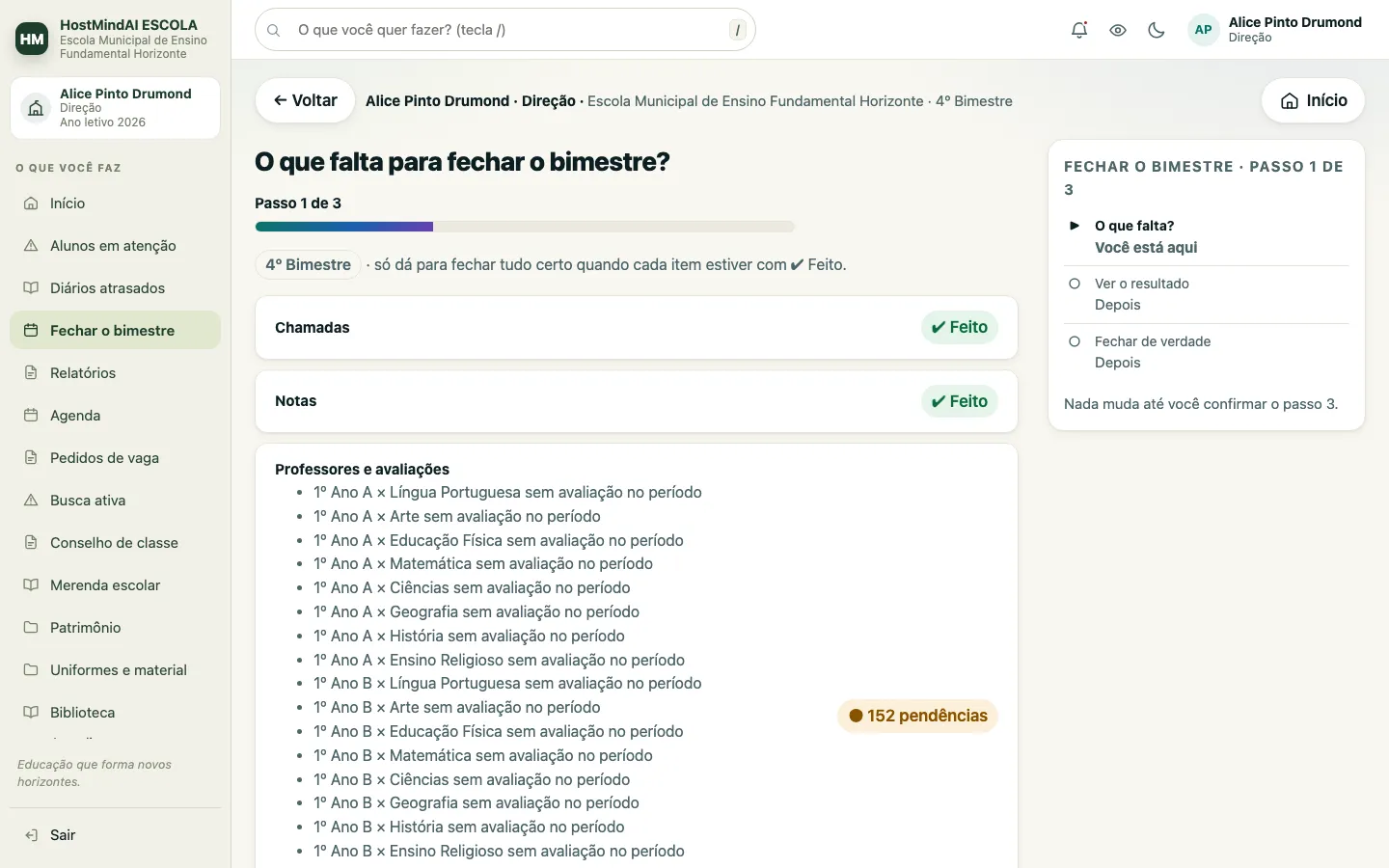Select Fechar o bimestre sidebar item
The width and height of the screenshot is (1389, 868).
click(x=115, y=331)
